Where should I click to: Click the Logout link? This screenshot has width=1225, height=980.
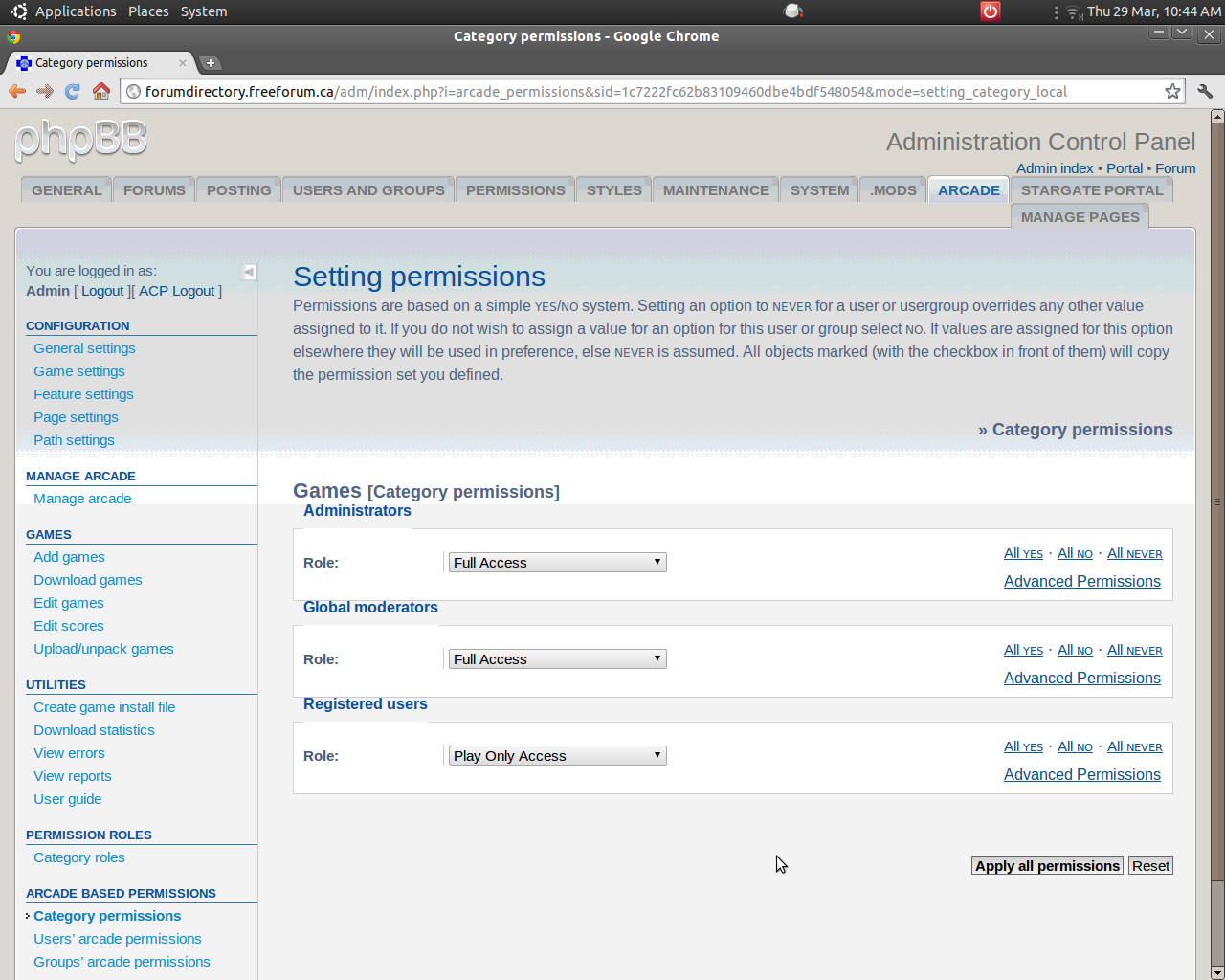102,291
